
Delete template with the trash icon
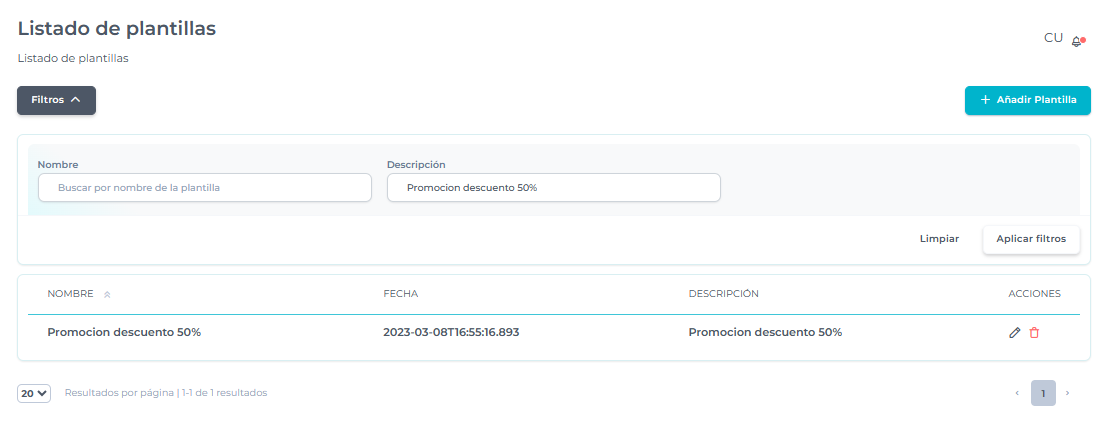tap(1034, 332)
